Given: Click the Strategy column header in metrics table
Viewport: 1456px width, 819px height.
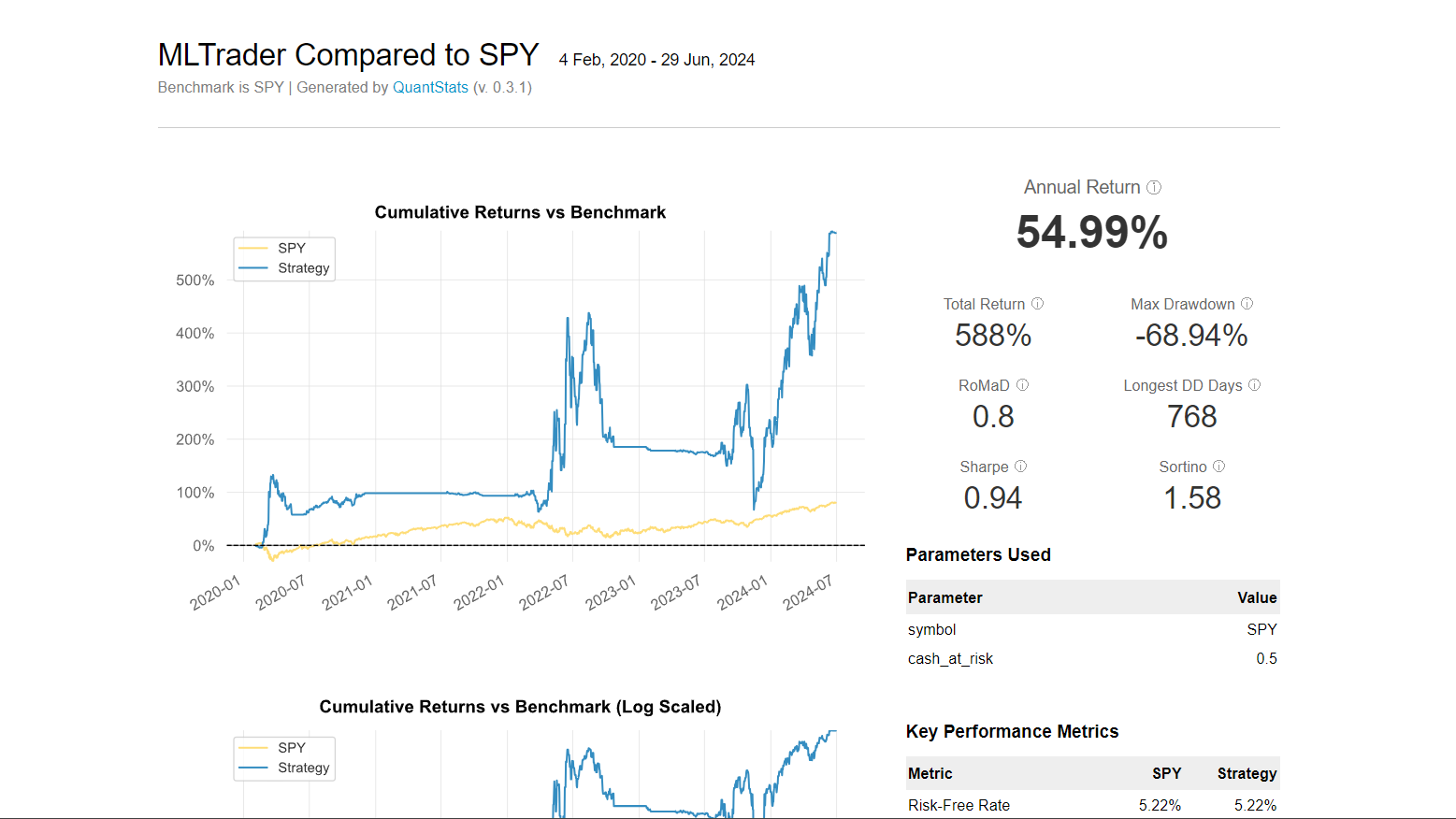Looking at the screenshot, I should (1247, 773).
